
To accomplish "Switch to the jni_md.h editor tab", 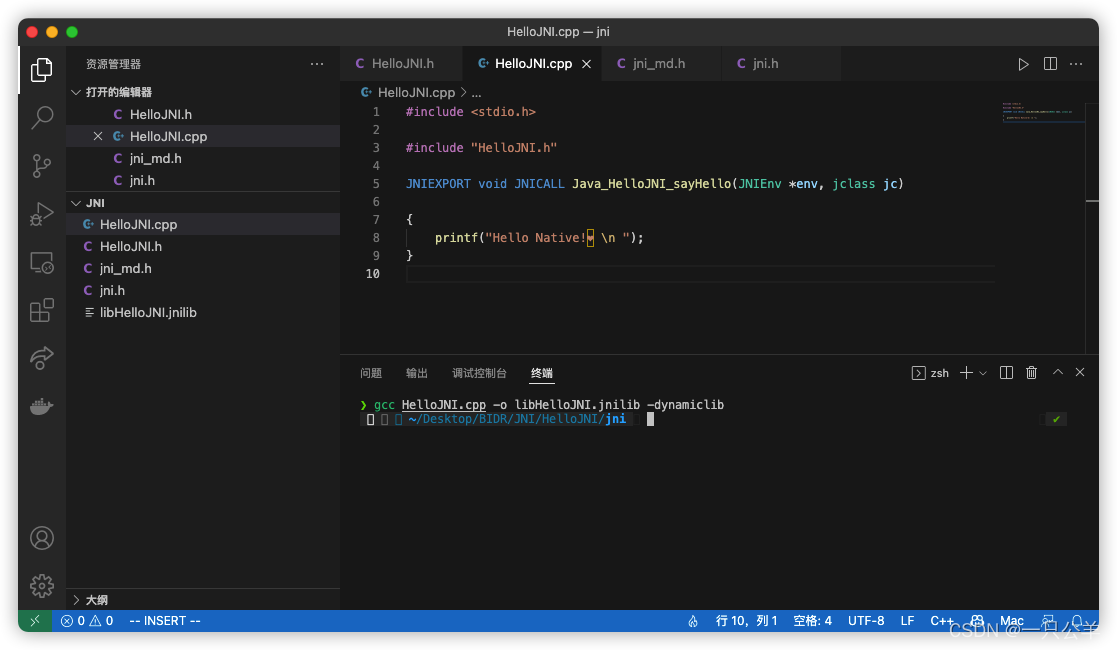I will (x=660, y=64).
